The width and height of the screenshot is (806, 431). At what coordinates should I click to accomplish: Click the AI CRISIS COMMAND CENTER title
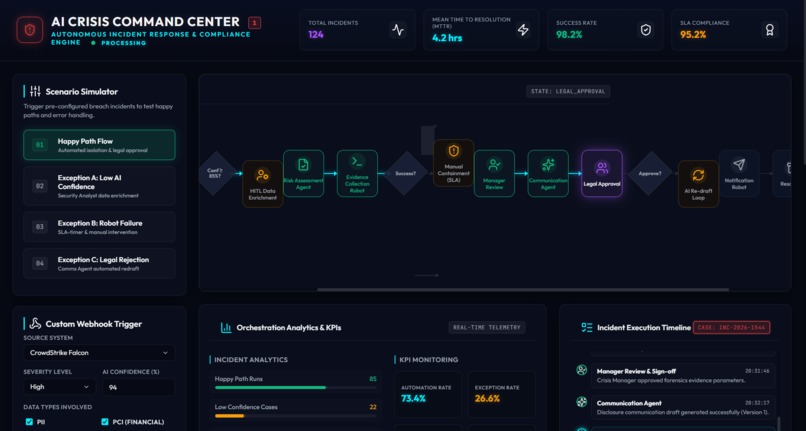click(145, 22)
